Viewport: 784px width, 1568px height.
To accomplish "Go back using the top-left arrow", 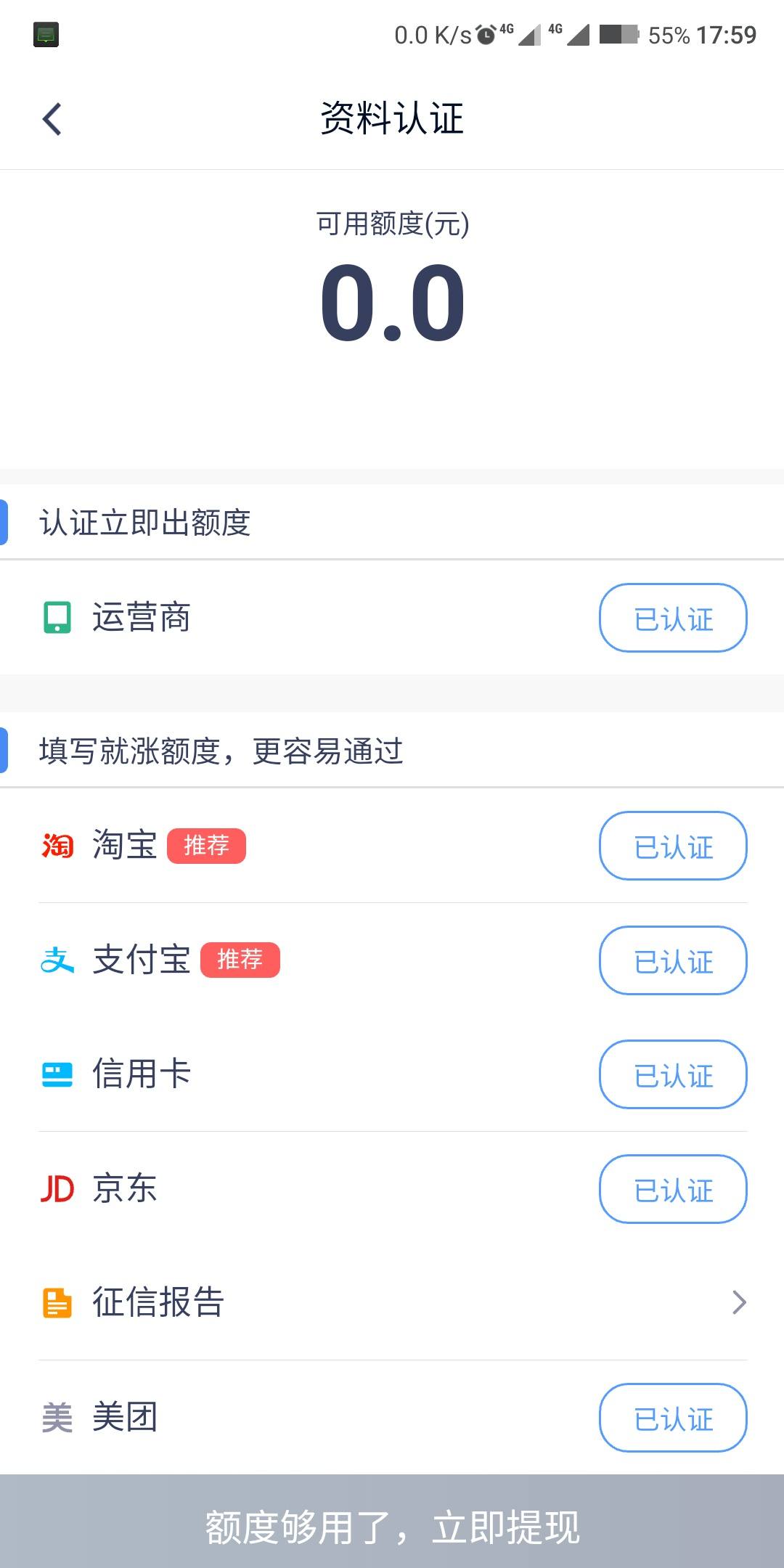I will pos(52,119).
